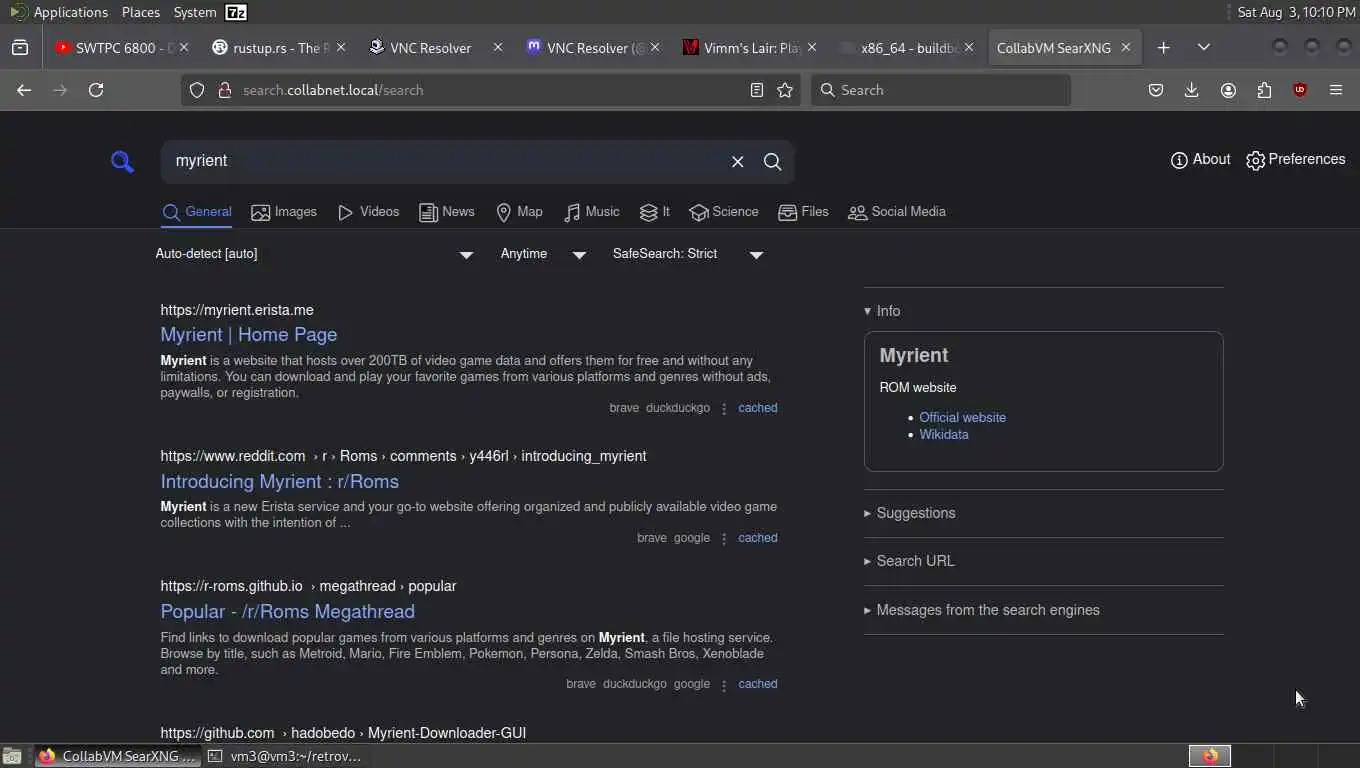The height and width of the screenshot is (768, 1360).
Task: Open a new browser tab
Action: click(1163, 48)
